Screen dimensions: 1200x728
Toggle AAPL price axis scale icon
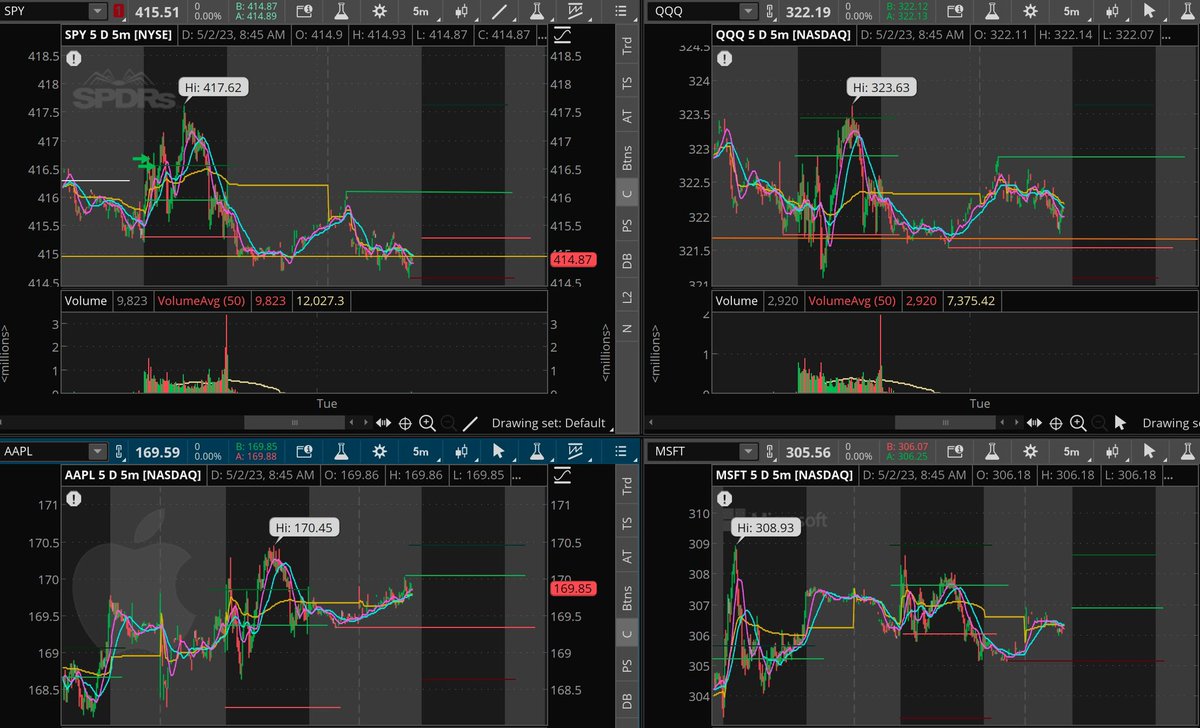[562, 474]
